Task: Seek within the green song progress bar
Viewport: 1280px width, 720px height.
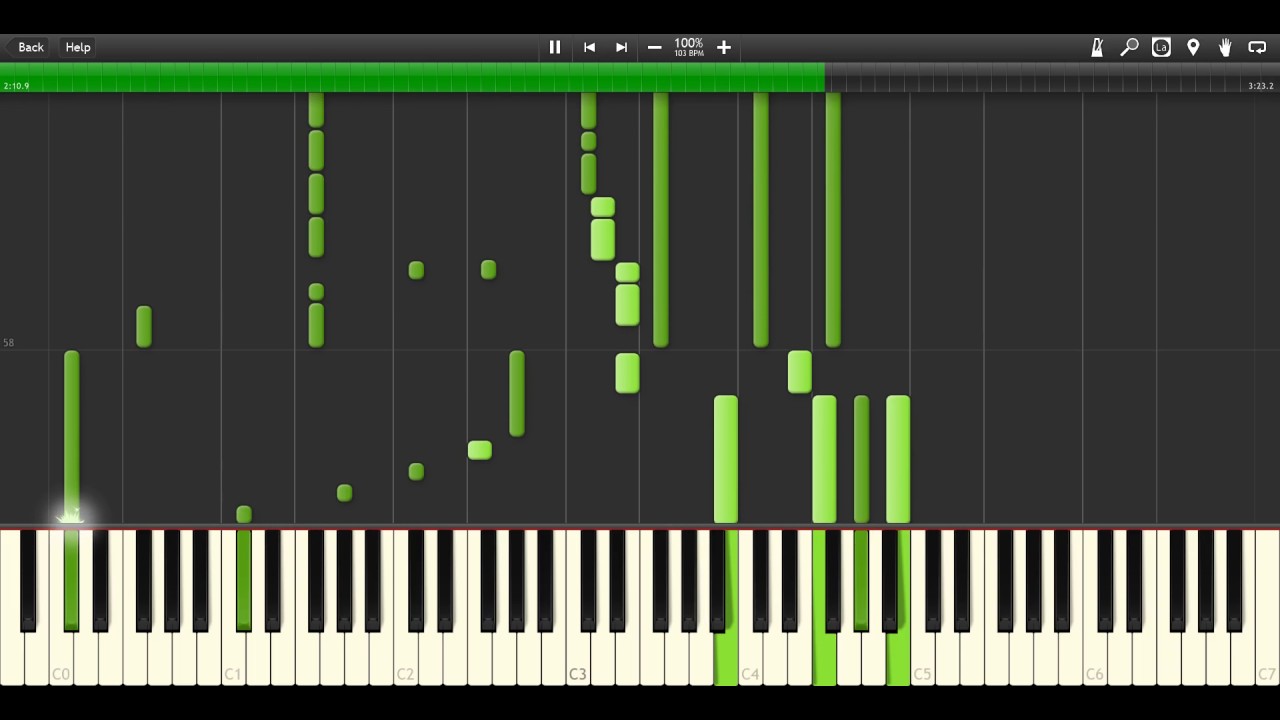Action: pos(412,77)
